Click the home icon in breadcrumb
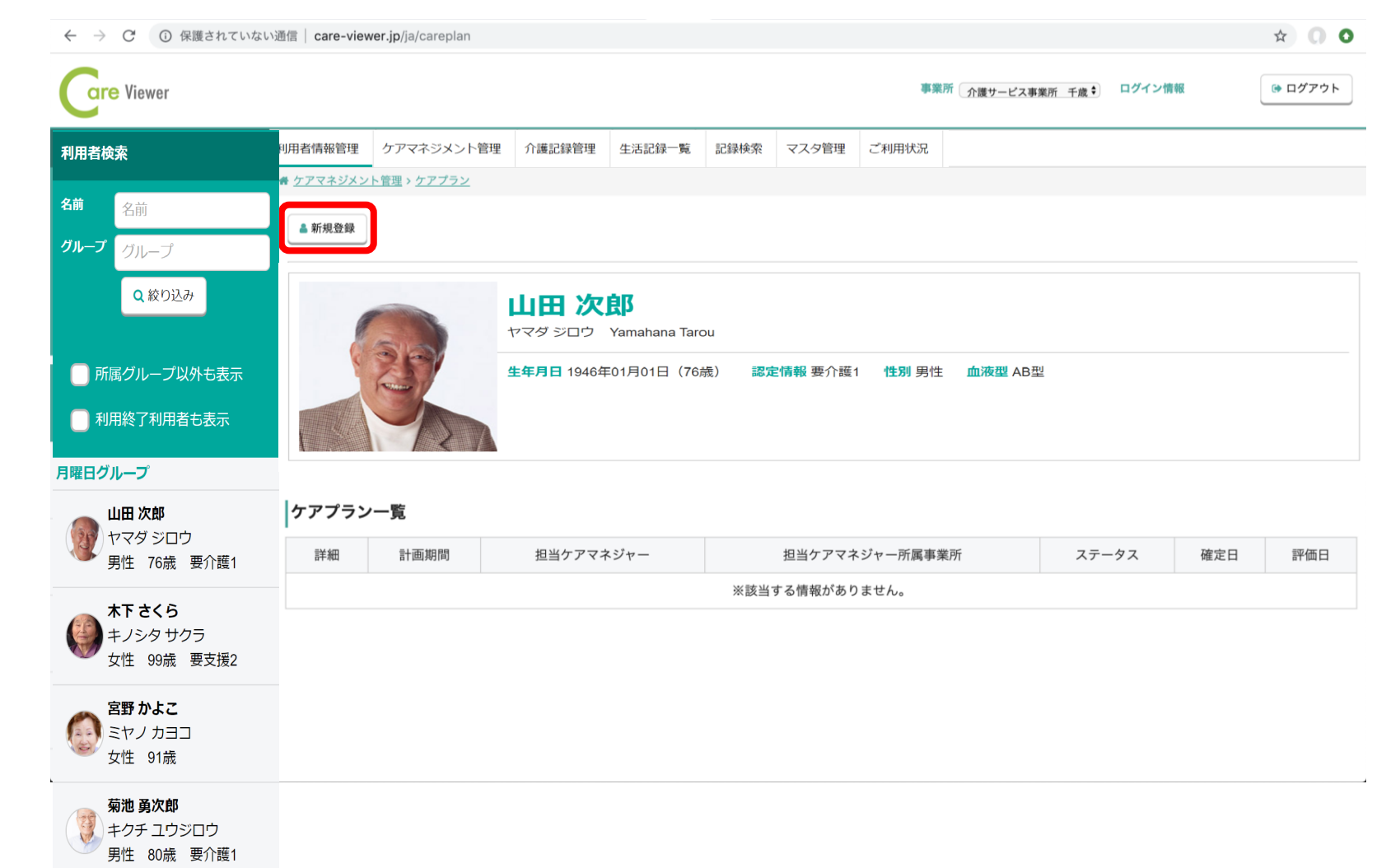1400x868 pixels. click(x=284, y=181)
